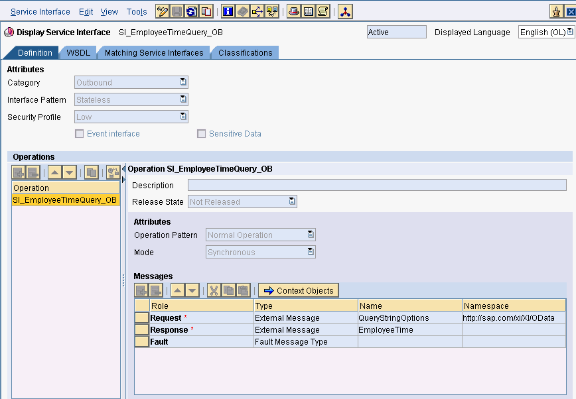576x399 pixels.
Task: Click the Active status field
Action: coord(397,32)
